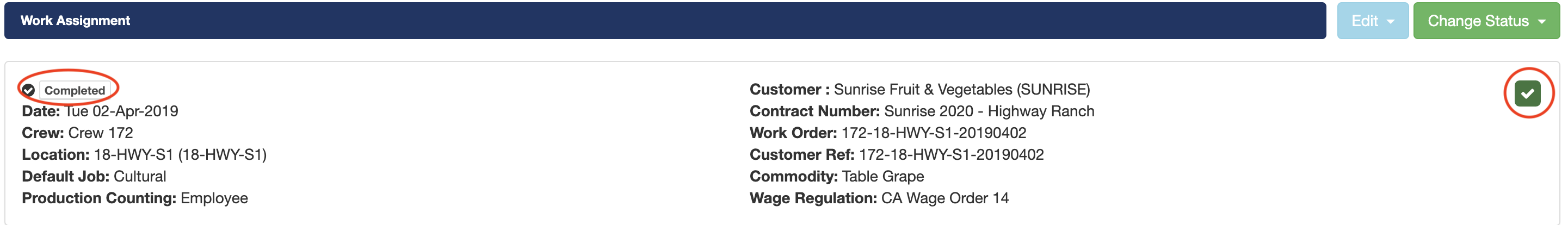Click the black check icon beside Completed
Screen dimensions: 1568x225
pos(28,91)
